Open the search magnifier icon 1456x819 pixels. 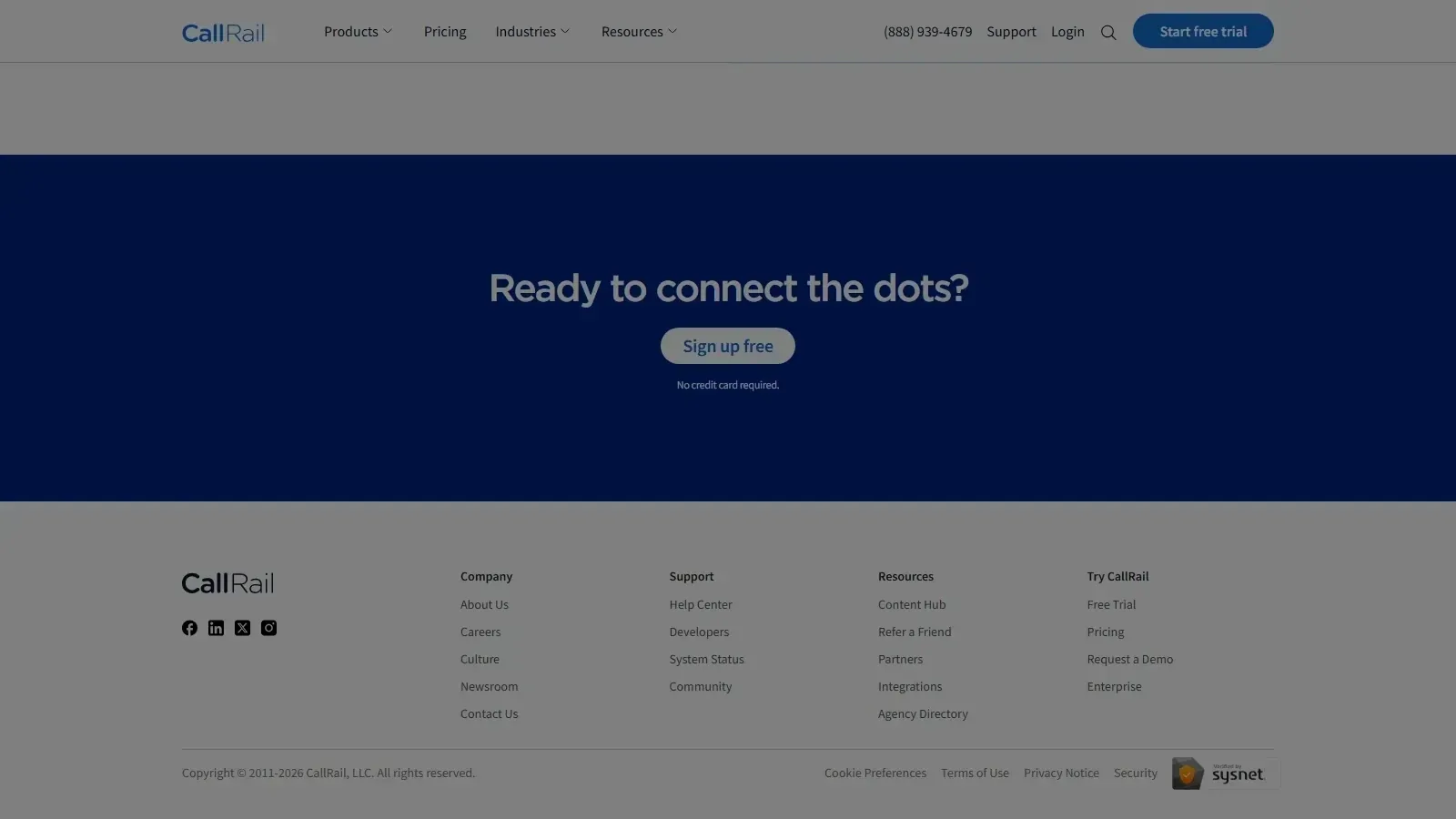pyautogui.click(x=1108, y=33)
